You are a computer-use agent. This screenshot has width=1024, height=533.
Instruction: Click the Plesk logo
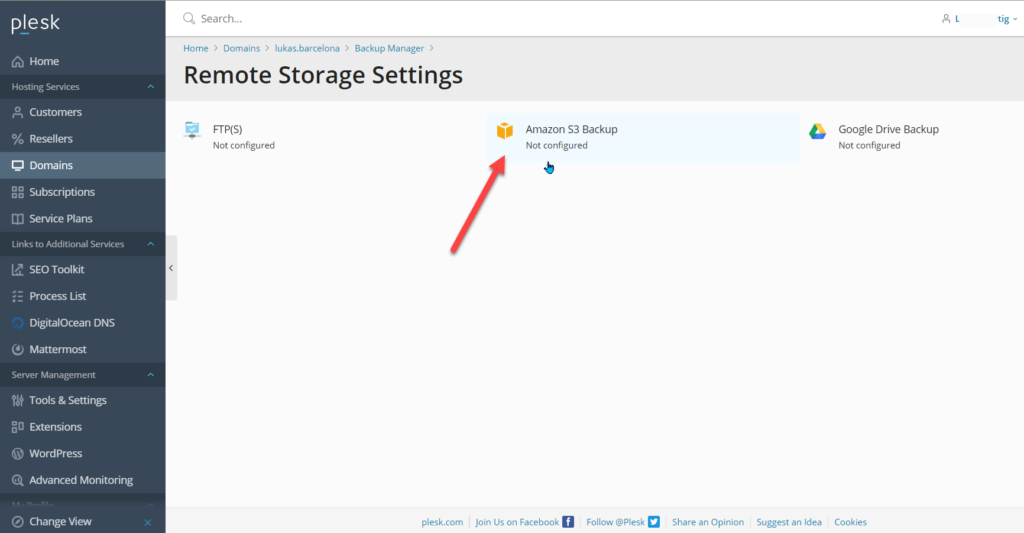pos(35,24)
